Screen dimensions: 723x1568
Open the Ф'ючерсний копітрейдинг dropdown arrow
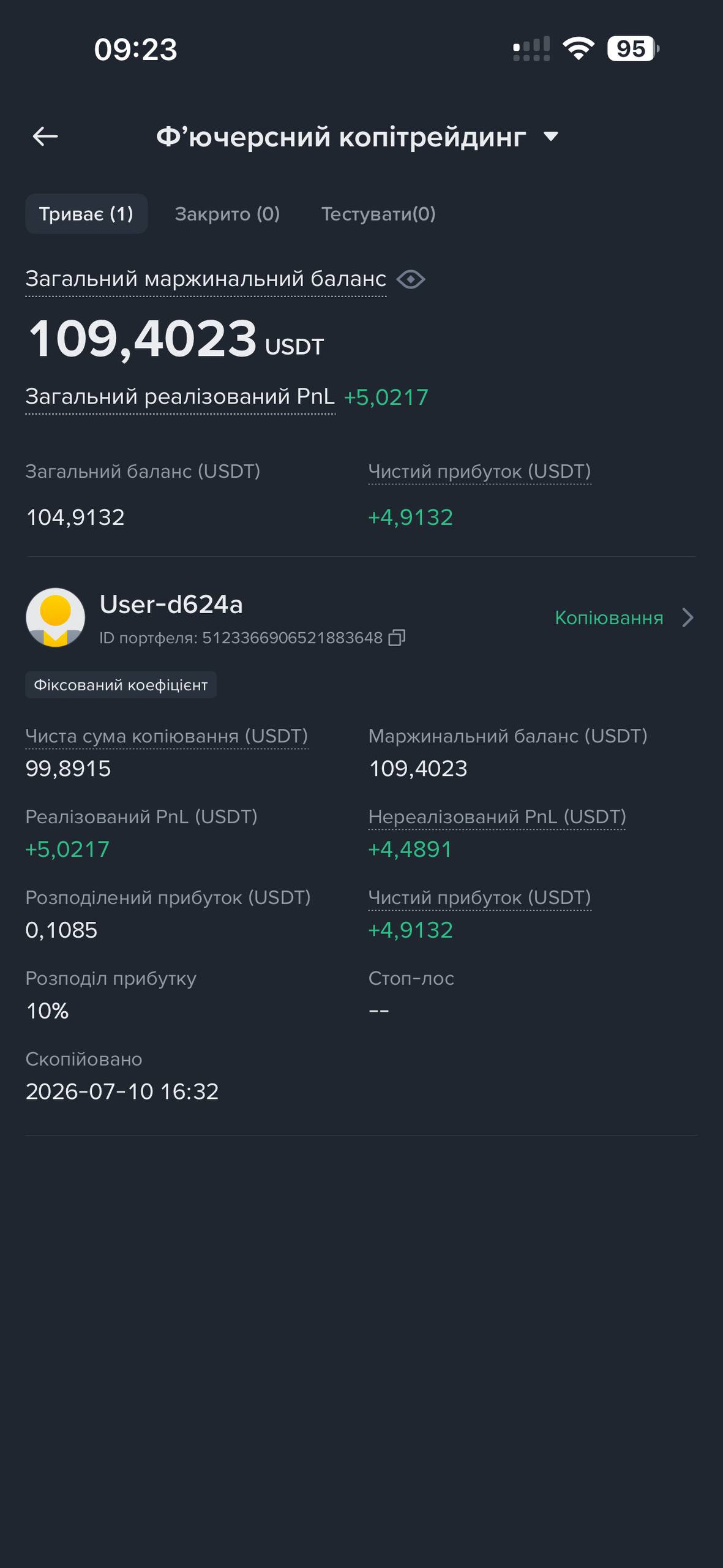[551, 137]
